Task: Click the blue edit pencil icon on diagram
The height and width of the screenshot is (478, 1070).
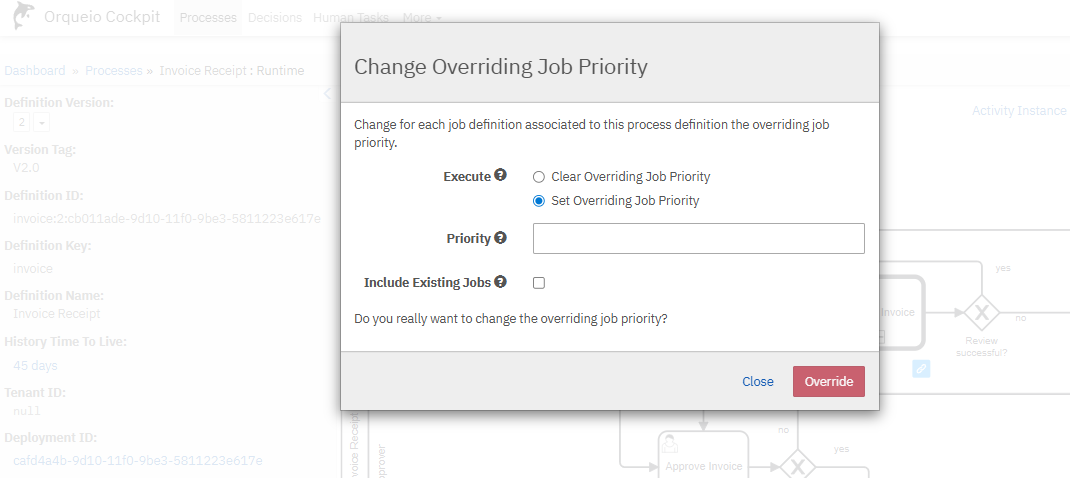Action: 921,368
